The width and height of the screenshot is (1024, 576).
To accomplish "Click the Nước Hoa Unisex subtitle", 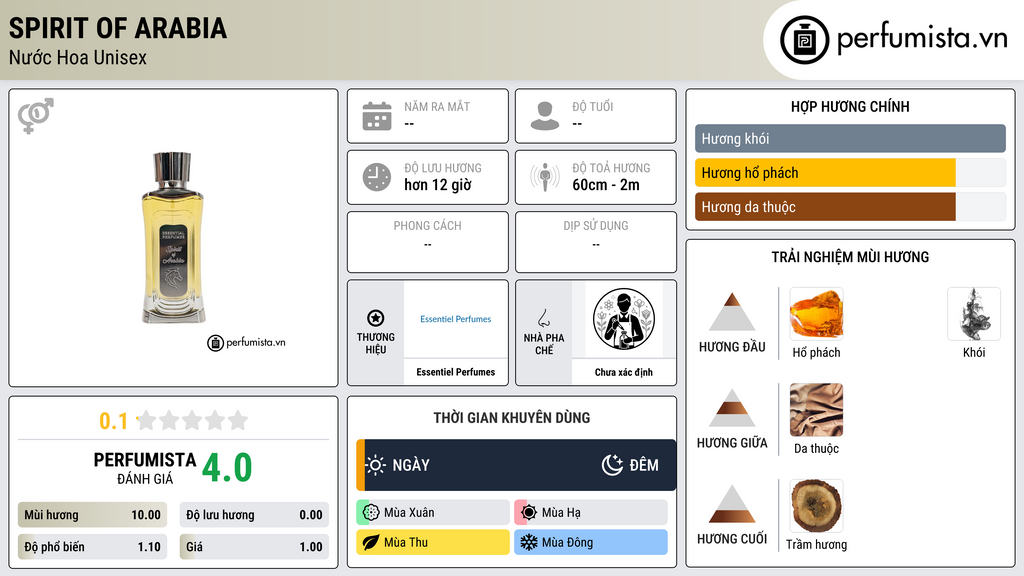I will pos(78,57).
